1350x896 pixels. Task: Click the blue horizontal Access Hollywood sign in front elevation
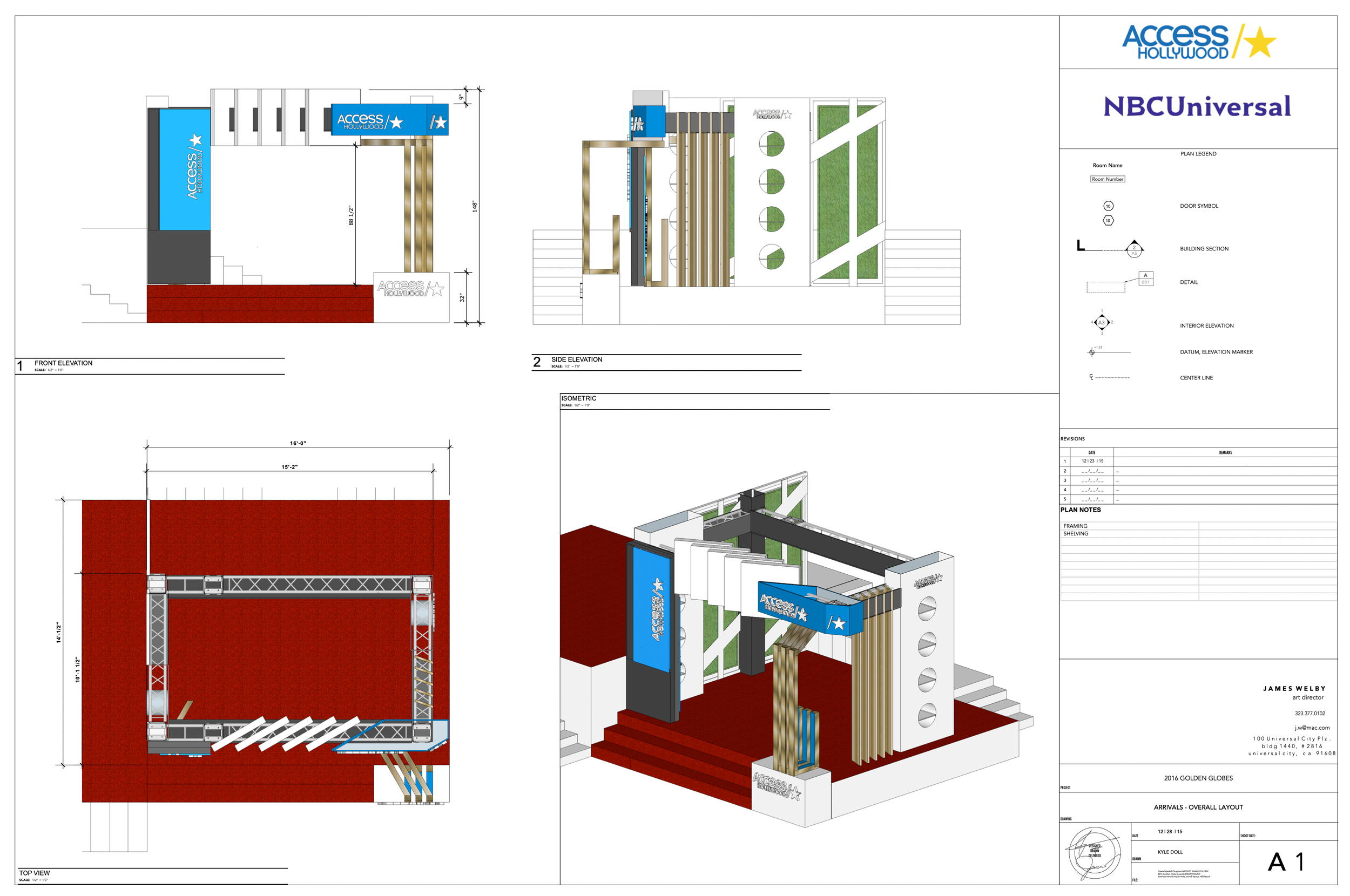click(389, 119)
